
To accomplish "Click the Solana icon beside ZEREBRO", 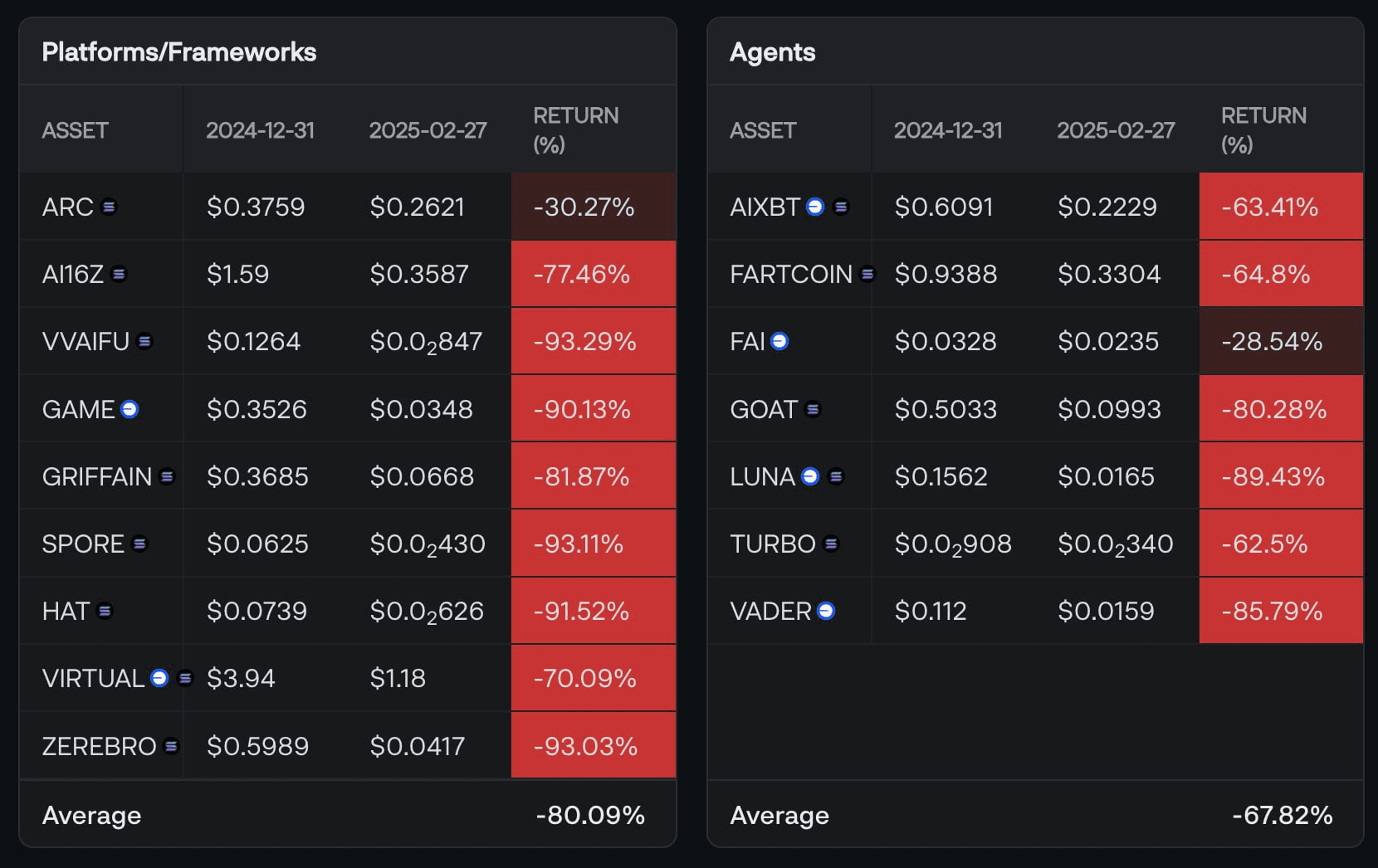I will 171,746.
